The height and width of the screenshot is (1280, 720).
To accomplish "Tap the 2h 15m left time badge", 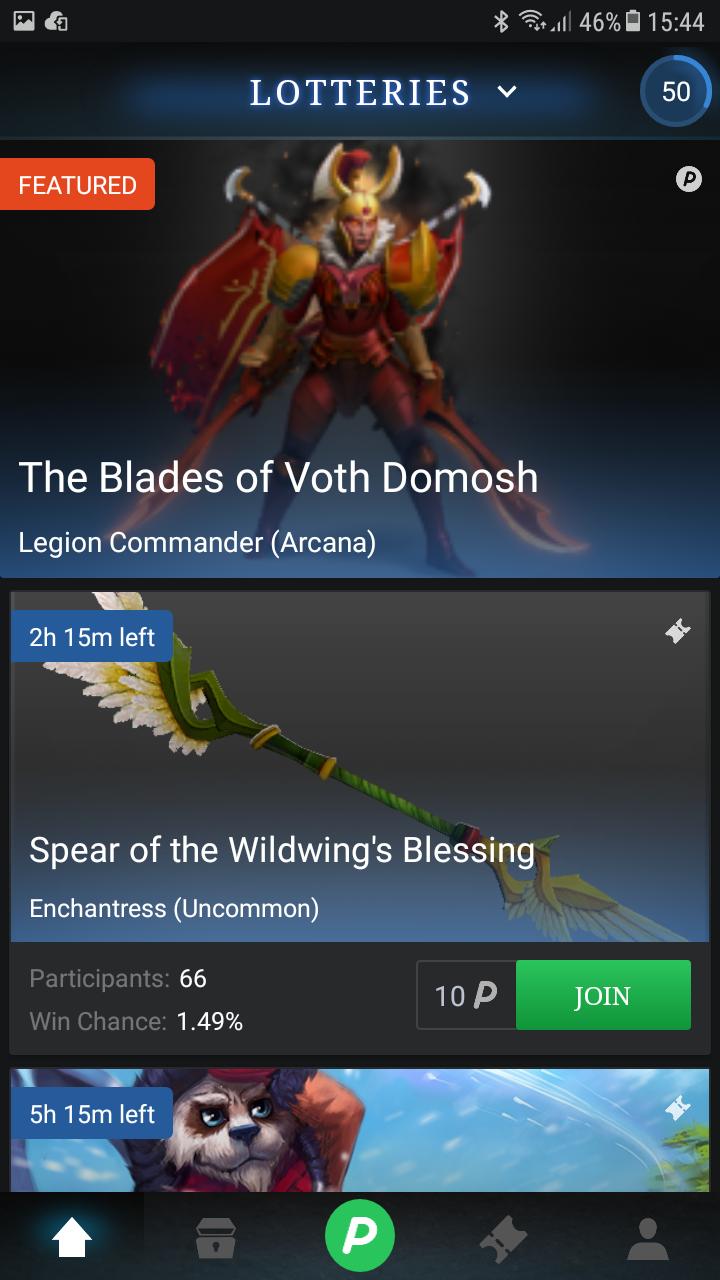I will point(92,637).
